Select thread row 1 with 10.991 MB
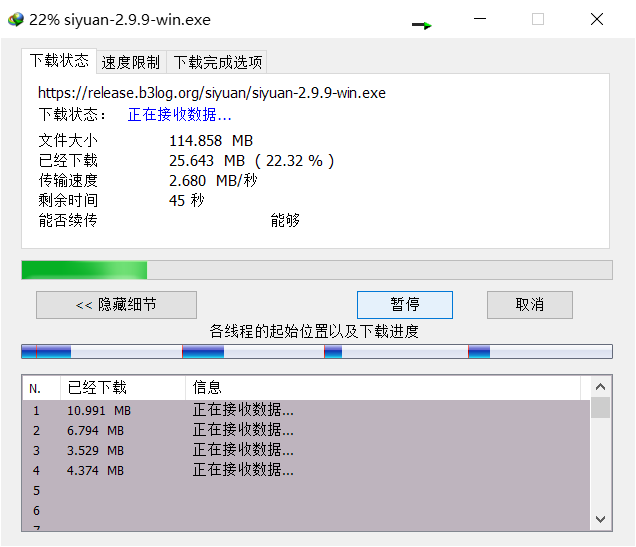 306,410
